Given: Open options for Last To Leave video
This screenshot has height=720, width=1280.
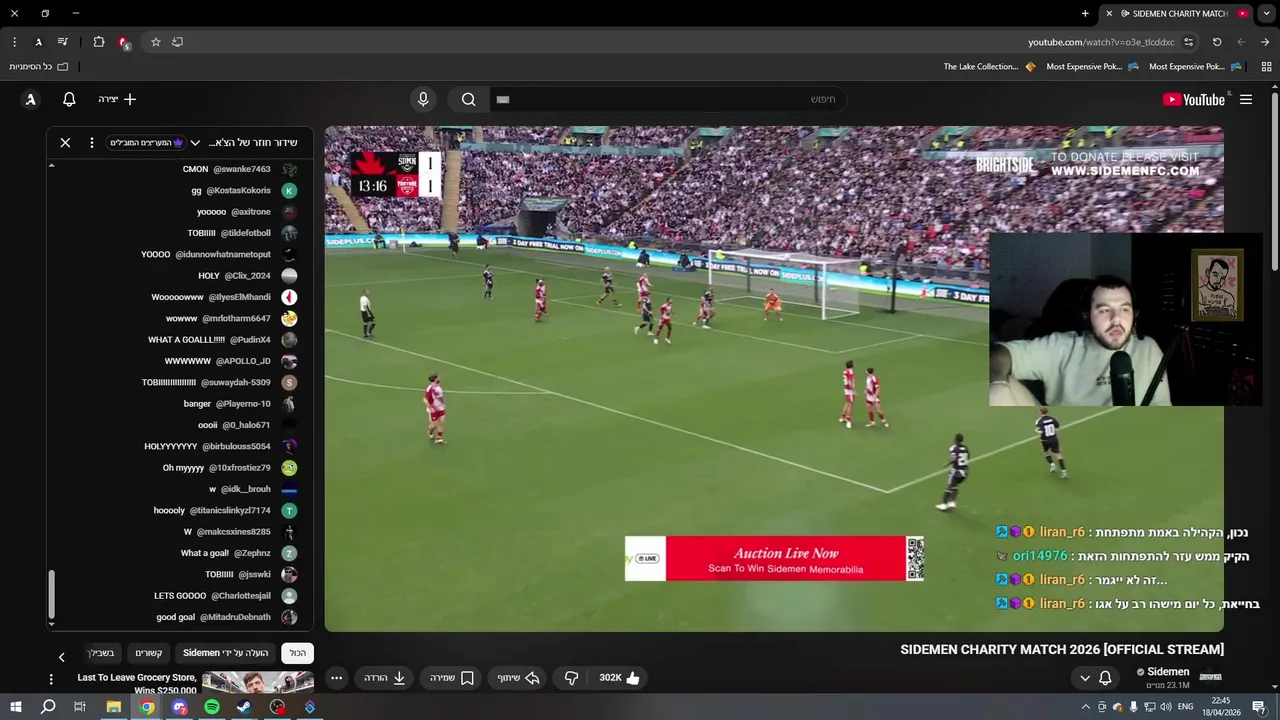Looking at the screenshot, I should coord(51,679).
